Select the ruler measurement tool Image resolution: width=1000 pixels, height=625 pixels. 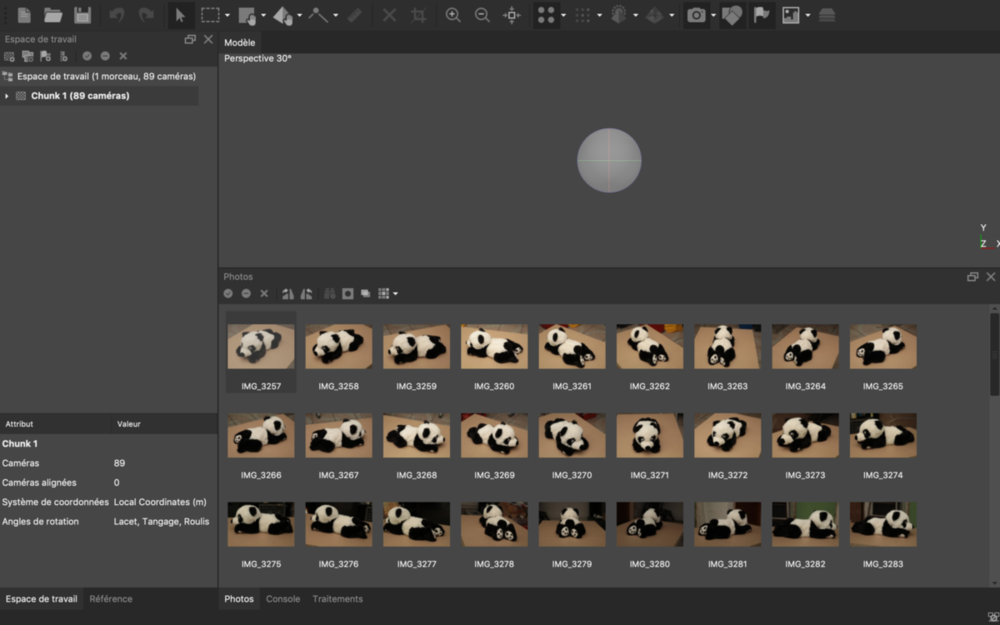pyautogui.click(x=355, y=15)
